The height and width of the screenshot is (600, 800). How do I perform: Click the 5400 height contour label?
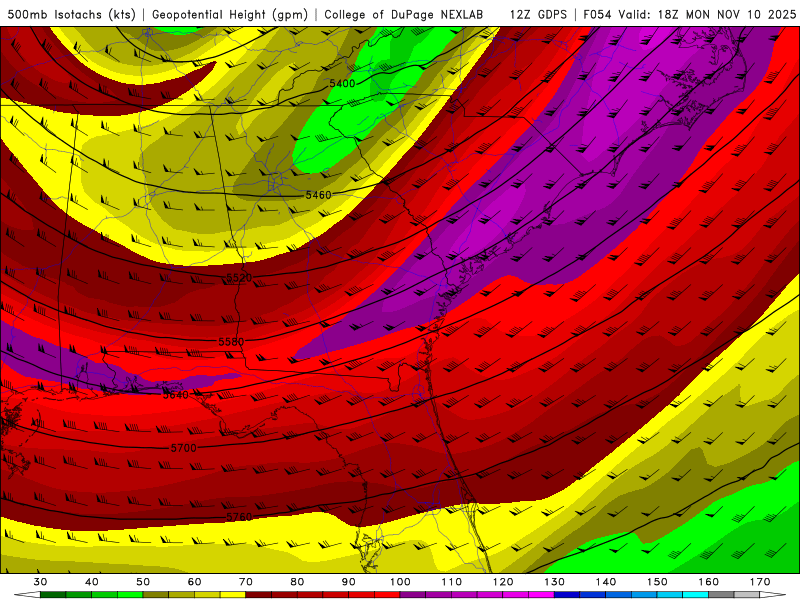tap(342, 83)
